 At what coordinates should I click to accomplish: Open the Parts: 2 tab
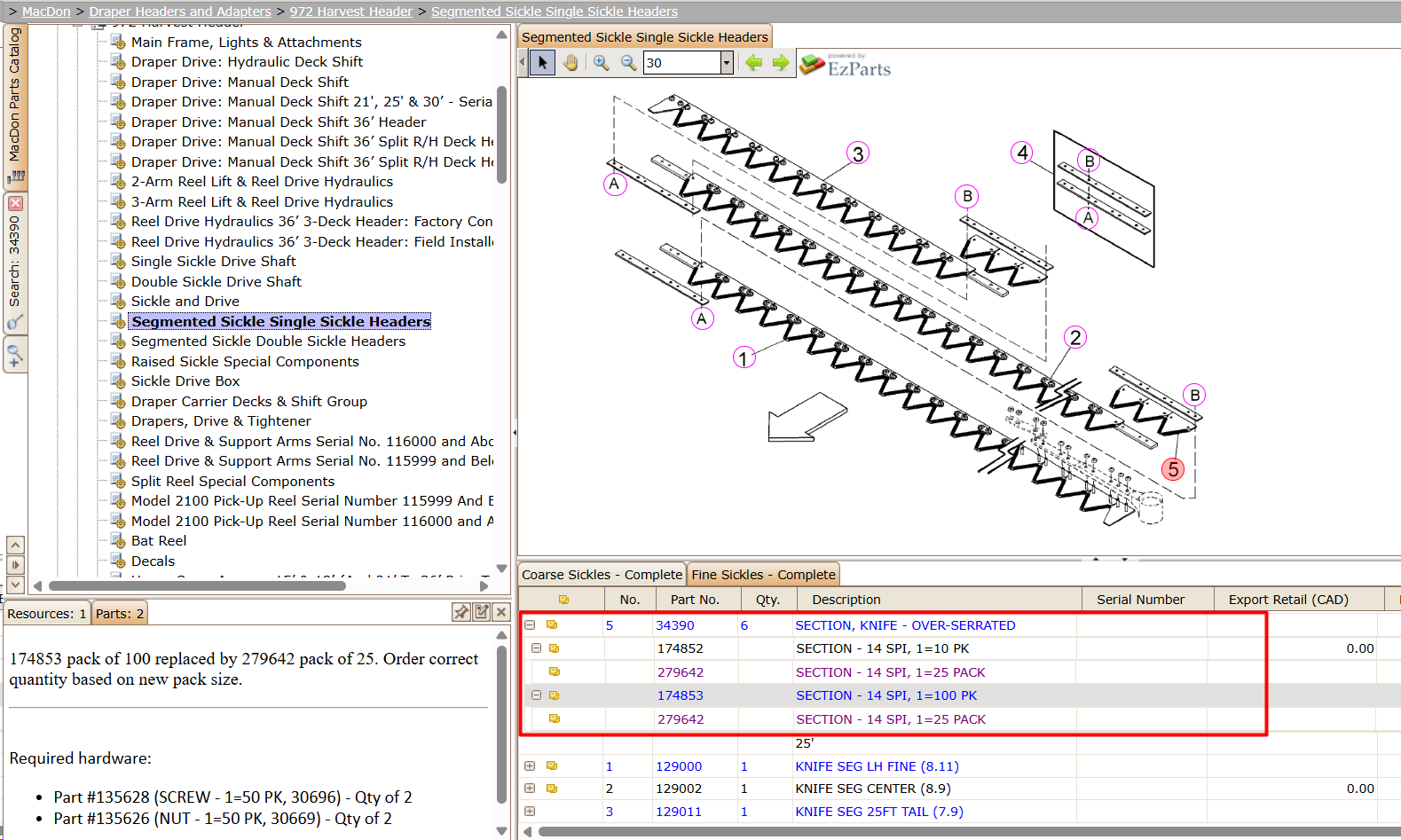pos(120,614)
